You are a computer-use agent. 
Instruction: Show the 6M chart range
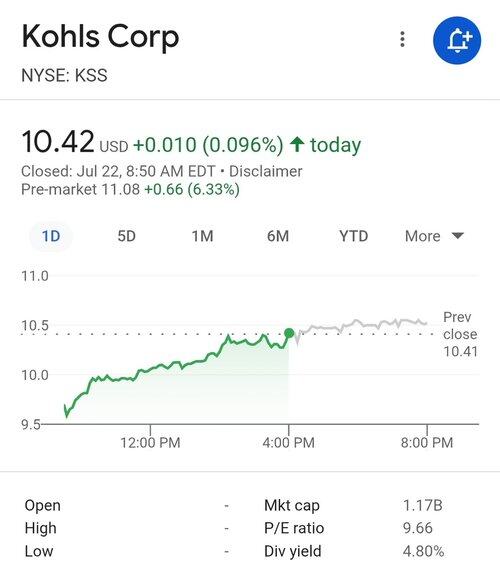278,236
